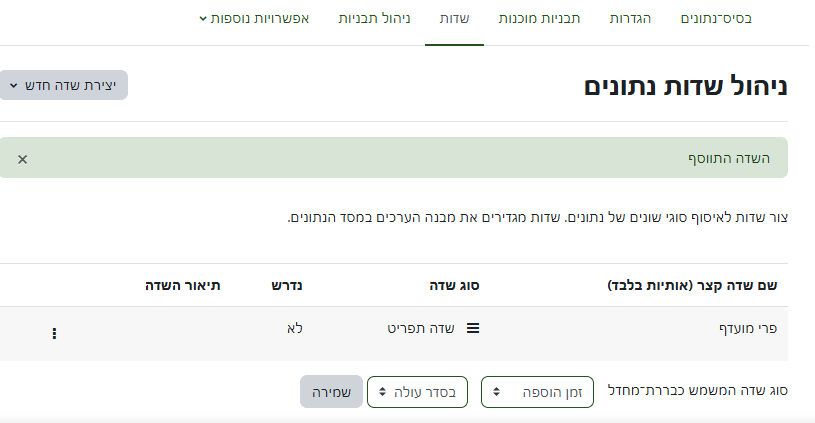
Task: Click the 'סוג שדה' column header
Action: 458,285
